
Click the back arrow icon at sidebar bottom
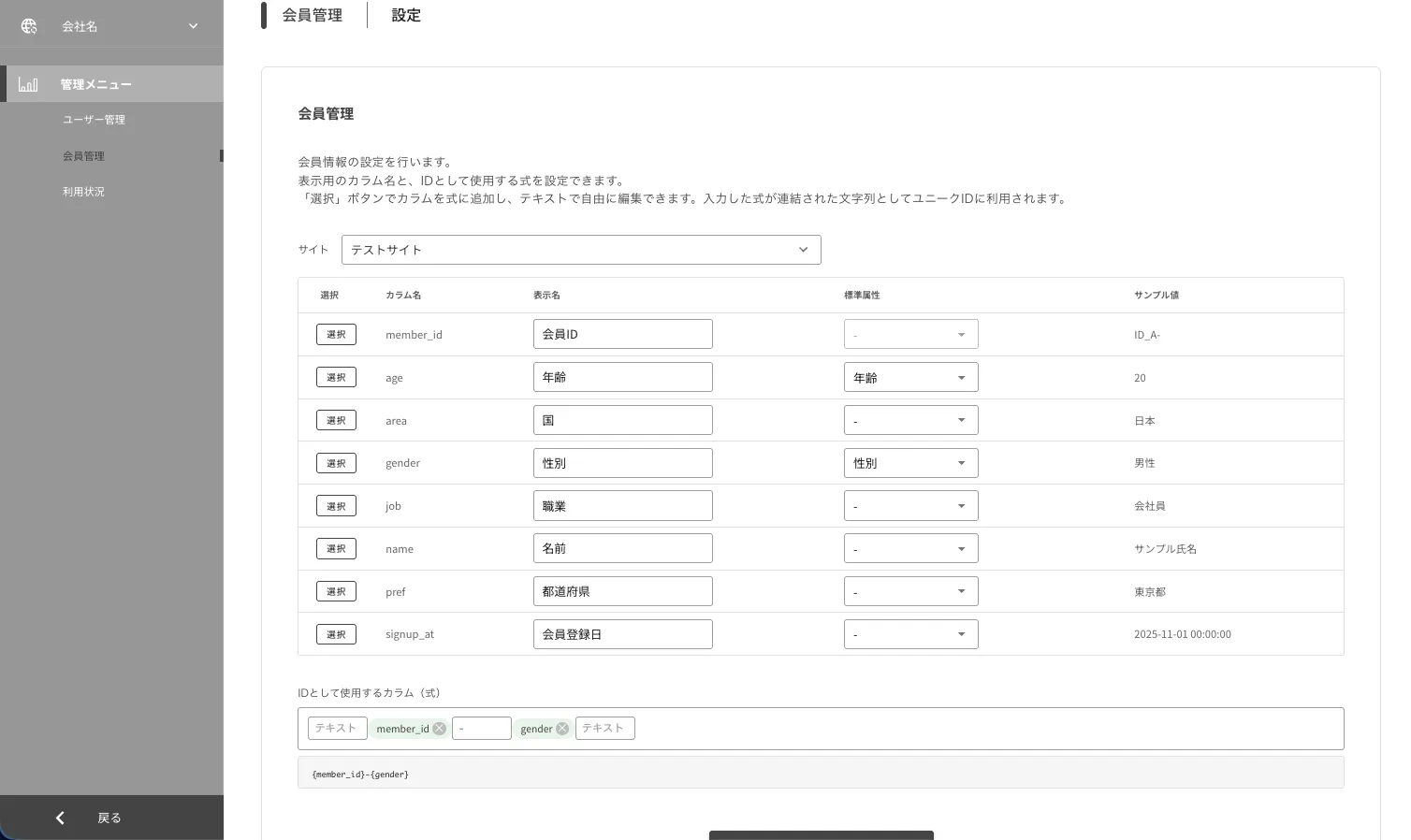(60, 818)
